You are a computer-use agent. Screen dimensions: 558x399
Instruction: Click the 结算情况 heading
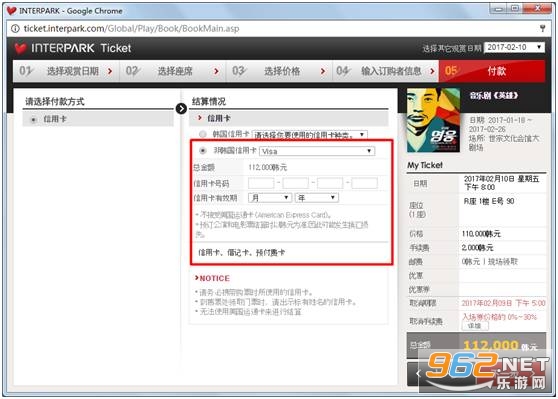(x=209, y=101)
